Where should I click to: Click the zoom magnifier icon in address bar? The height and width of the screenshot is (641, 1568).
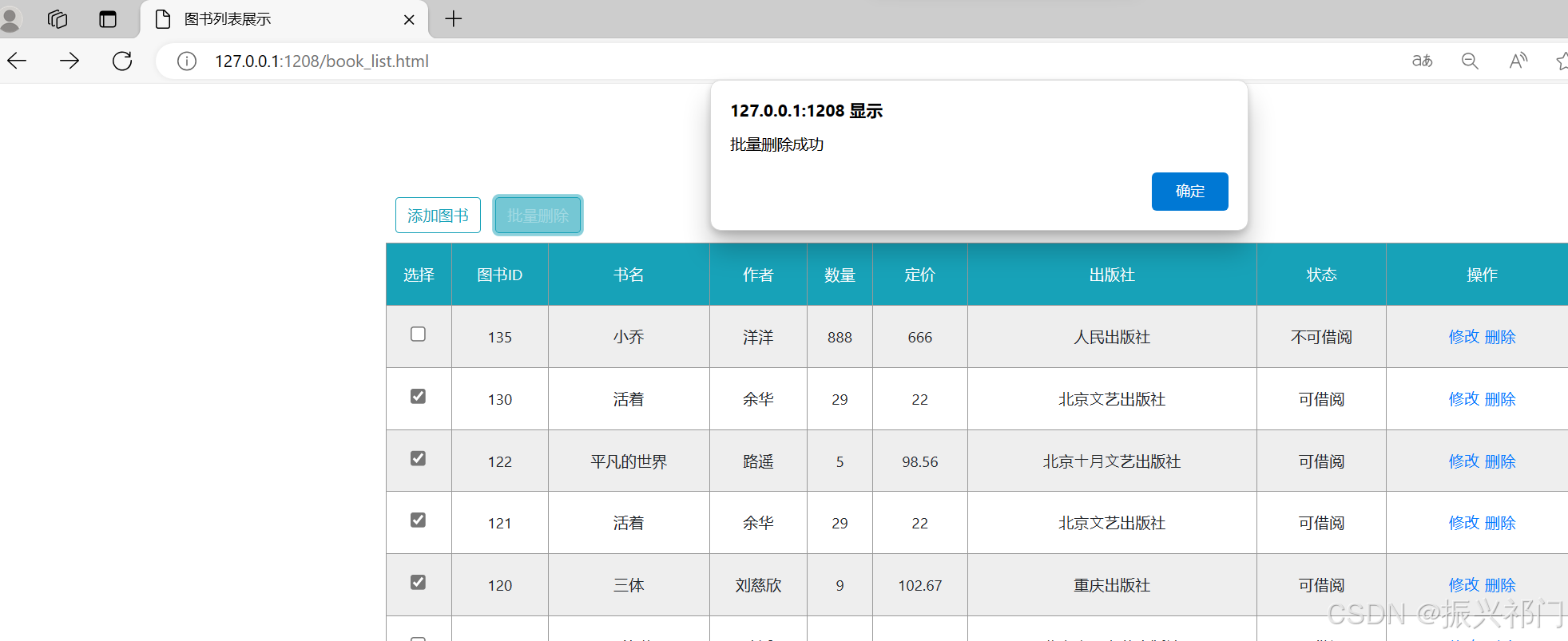point(1470,61)
